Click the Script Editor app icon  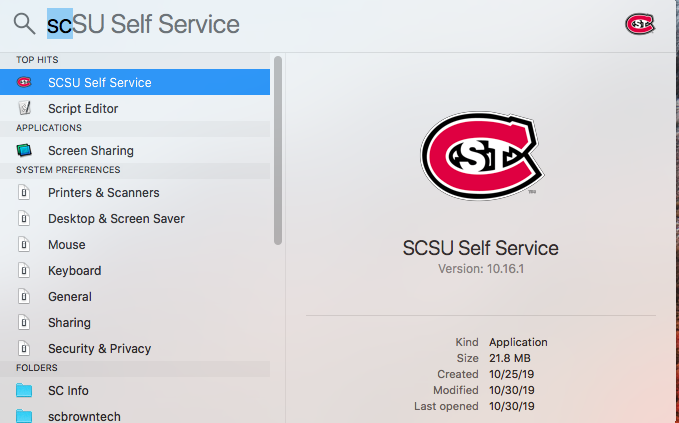24,108
